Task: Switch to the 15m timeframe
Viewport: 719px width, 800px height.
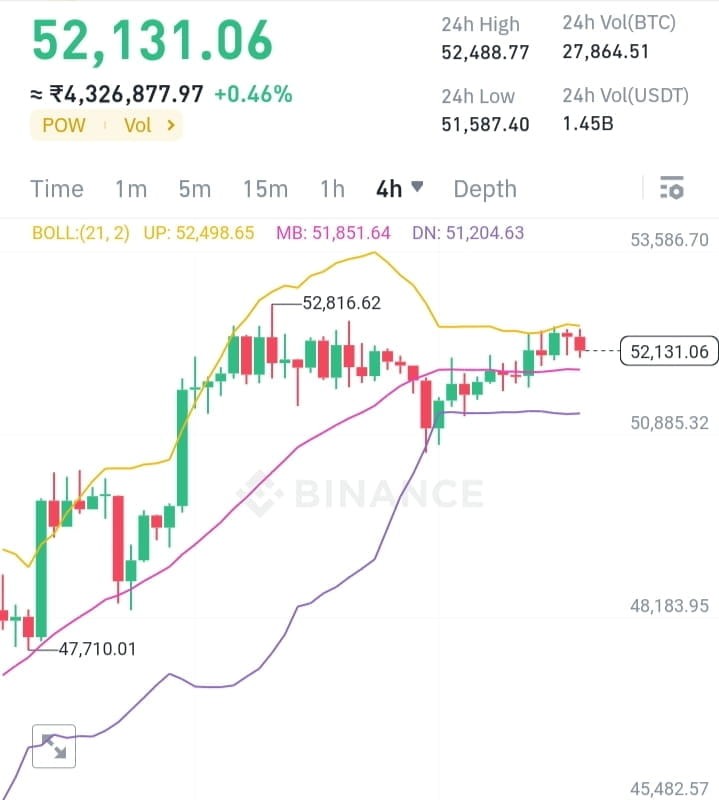Action: (265, 189)
